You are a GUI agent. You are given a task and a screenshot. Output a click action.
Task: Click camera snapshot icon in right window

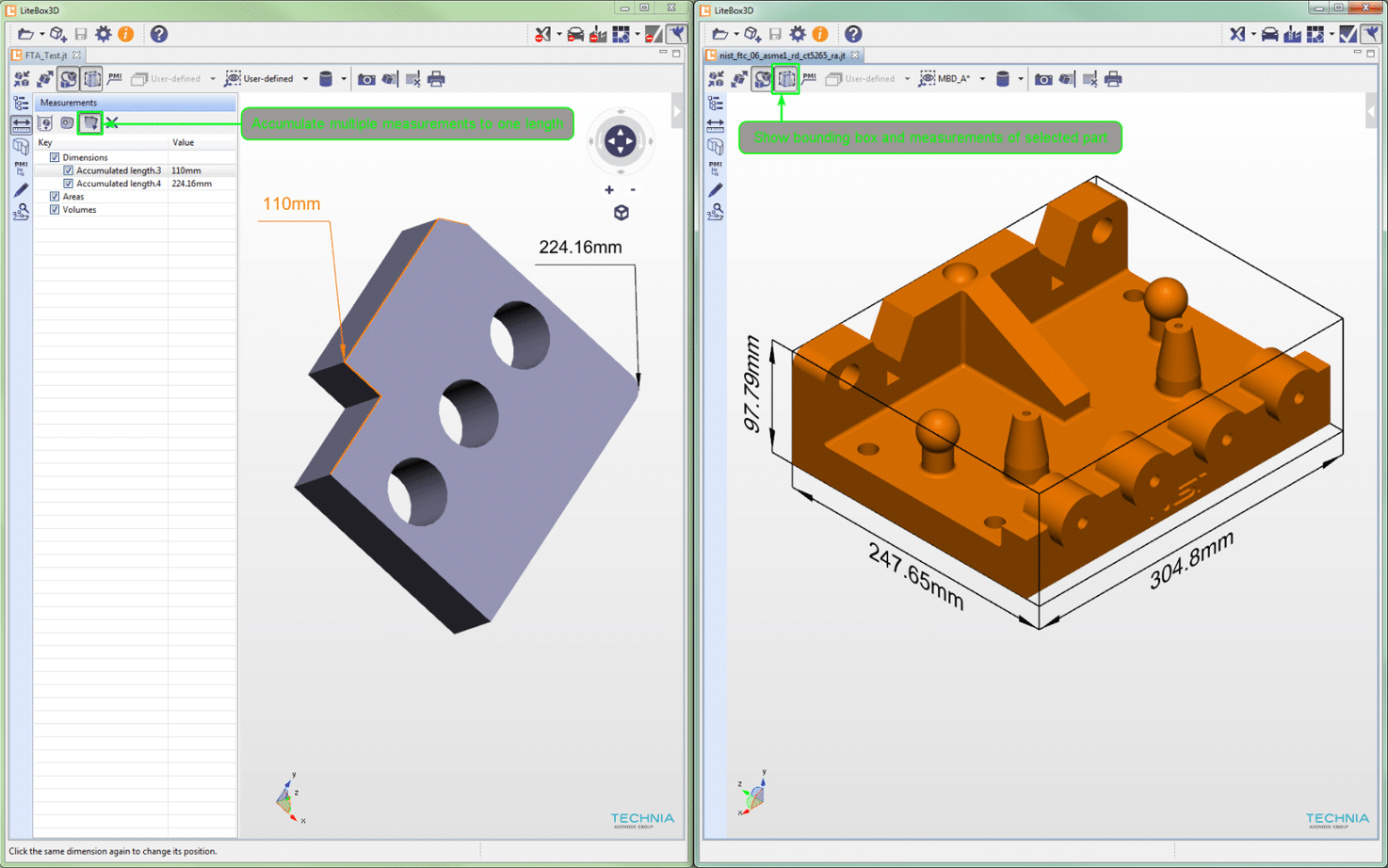[x=1043, y=79]
